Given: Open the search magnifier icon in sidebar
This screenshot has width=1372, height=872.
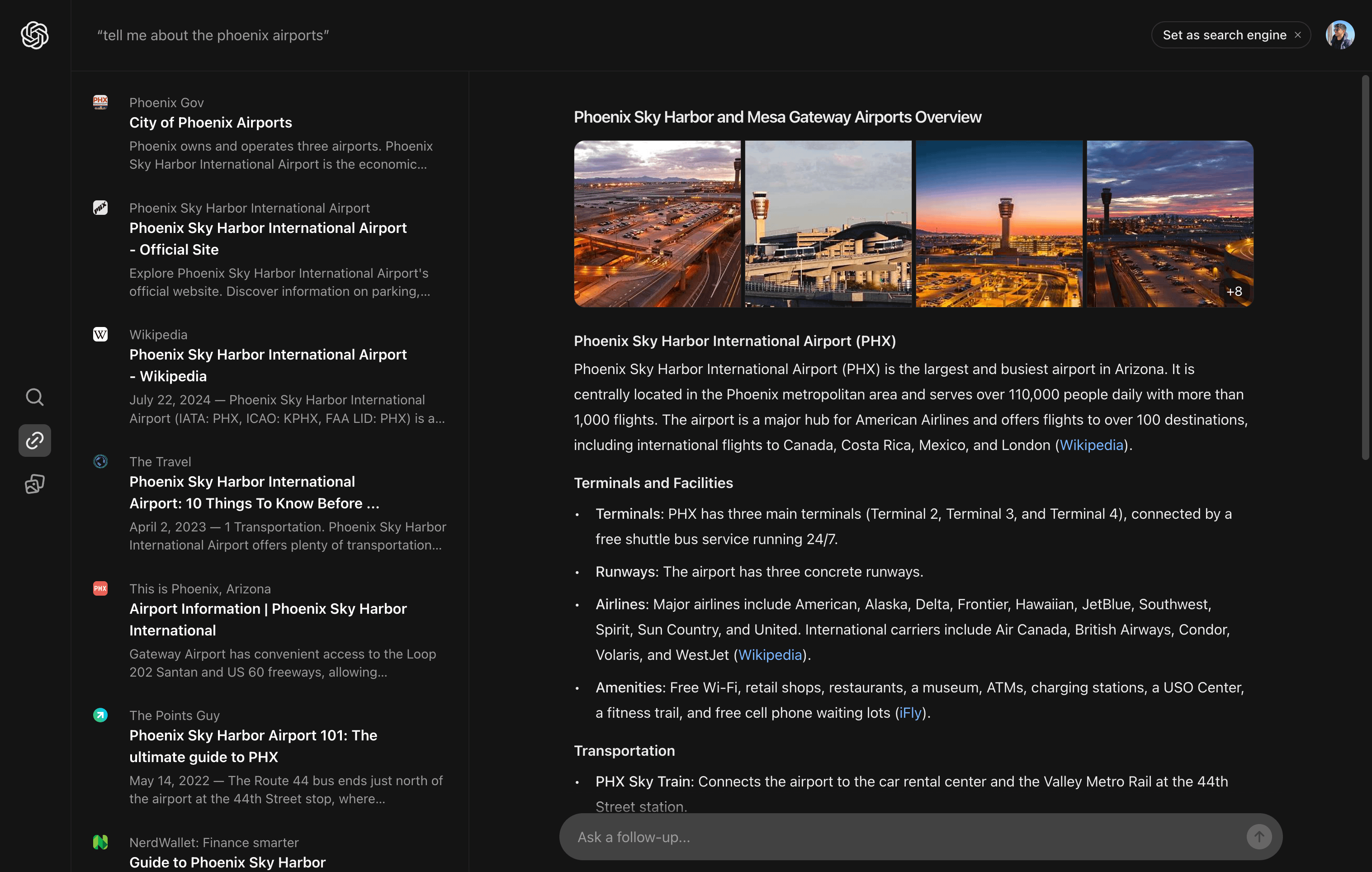Looking at the screenshot, I should click(x=35, y=397).
